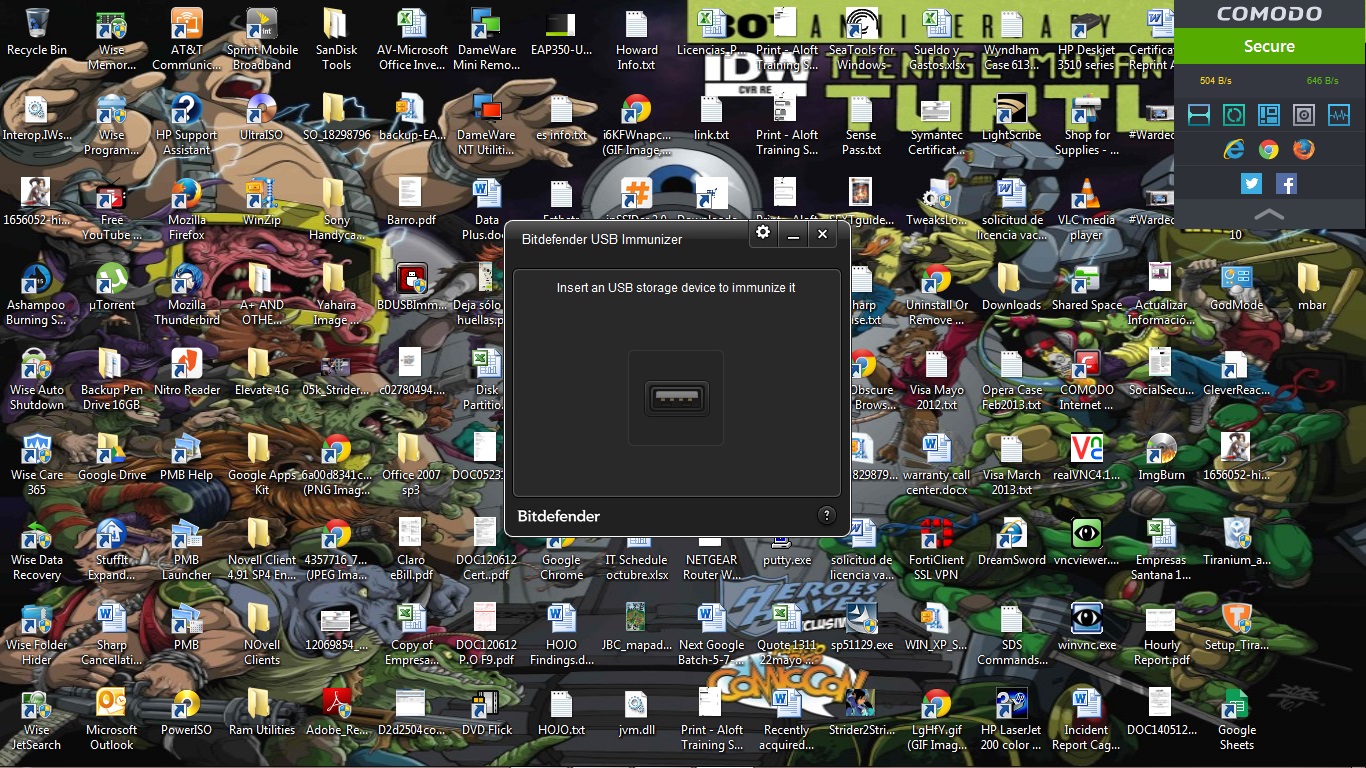Select the Ram Utilities folder
1366x768 pixels.
pyautogui.click(x=262, y=712)
